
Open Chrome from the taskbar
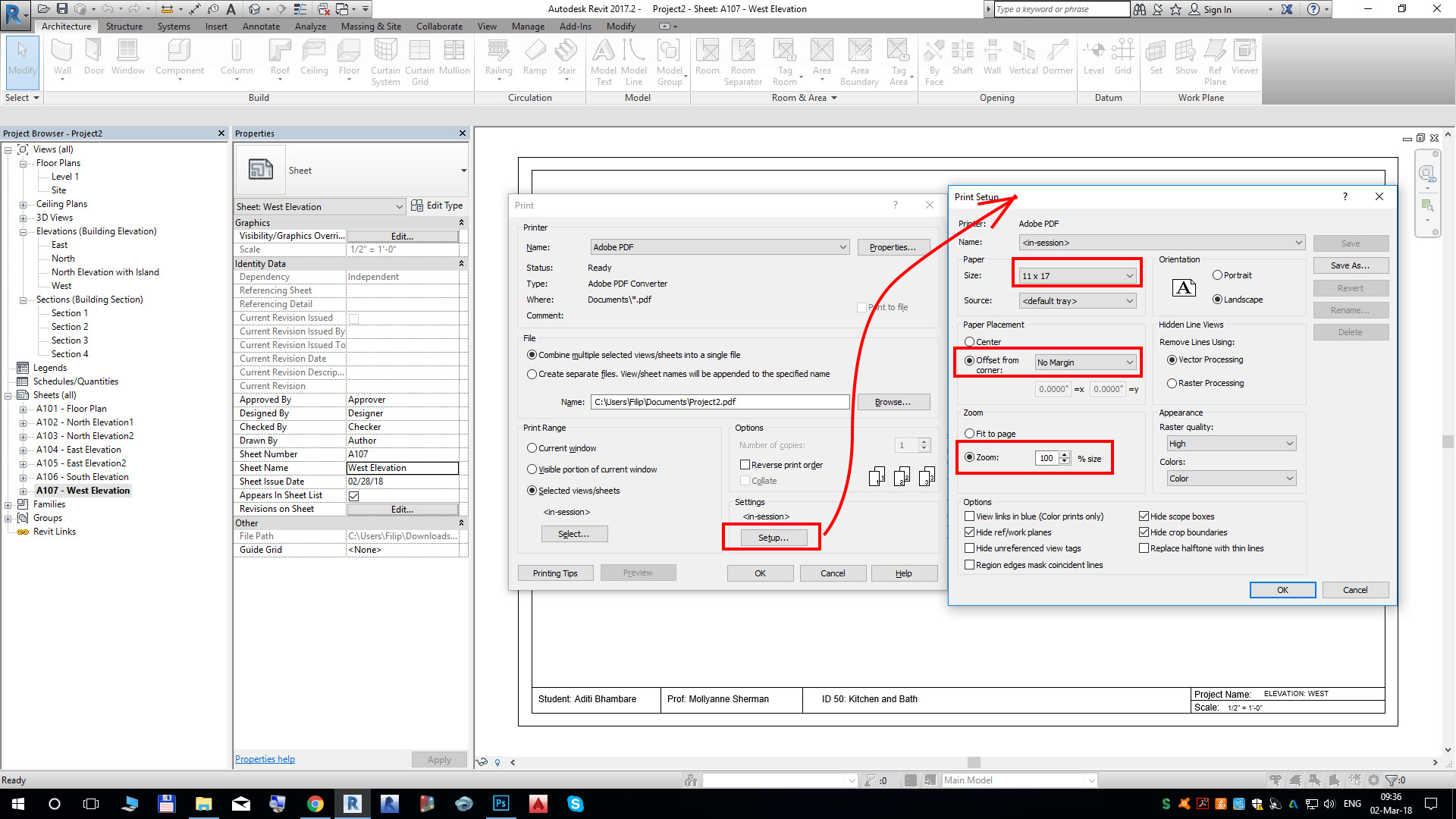coord(315,804)
